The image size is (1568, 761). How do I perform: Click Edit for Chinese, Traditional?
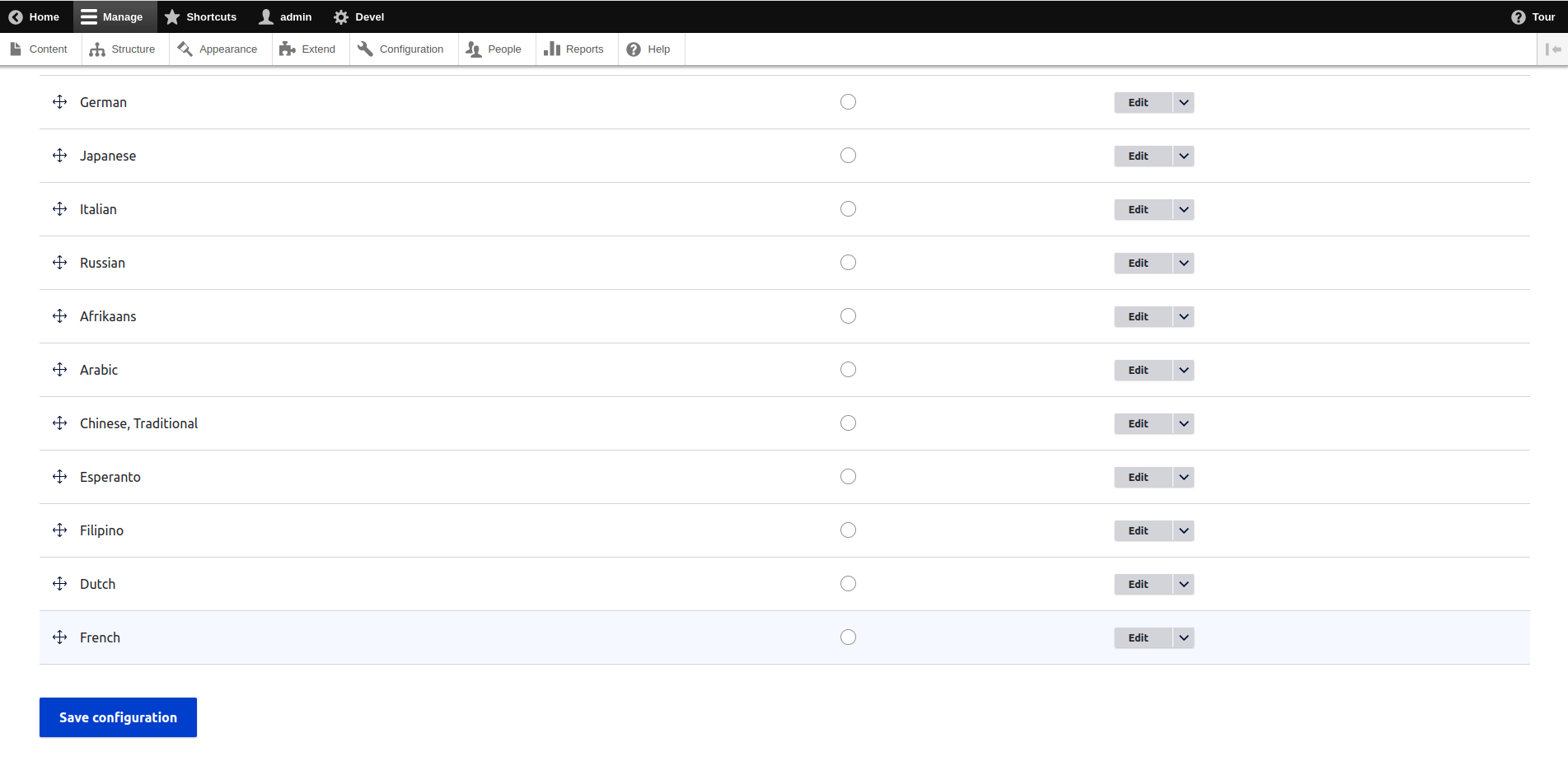tap(1140, 423)
